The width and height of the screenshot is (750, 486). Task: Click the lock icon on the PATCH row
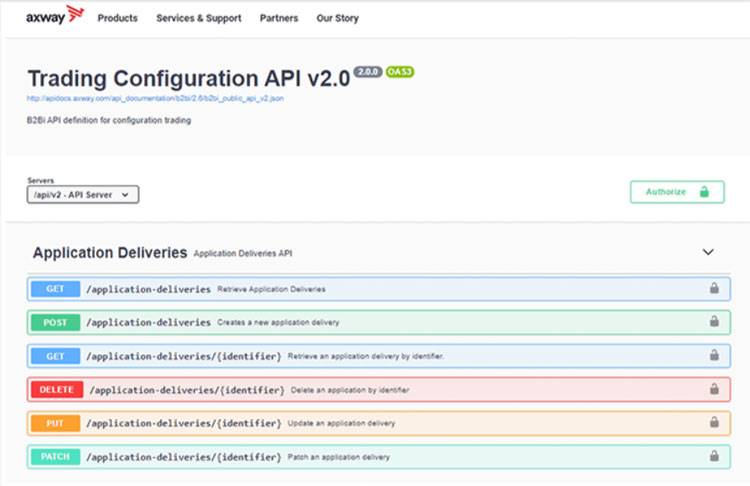(714, 456)
